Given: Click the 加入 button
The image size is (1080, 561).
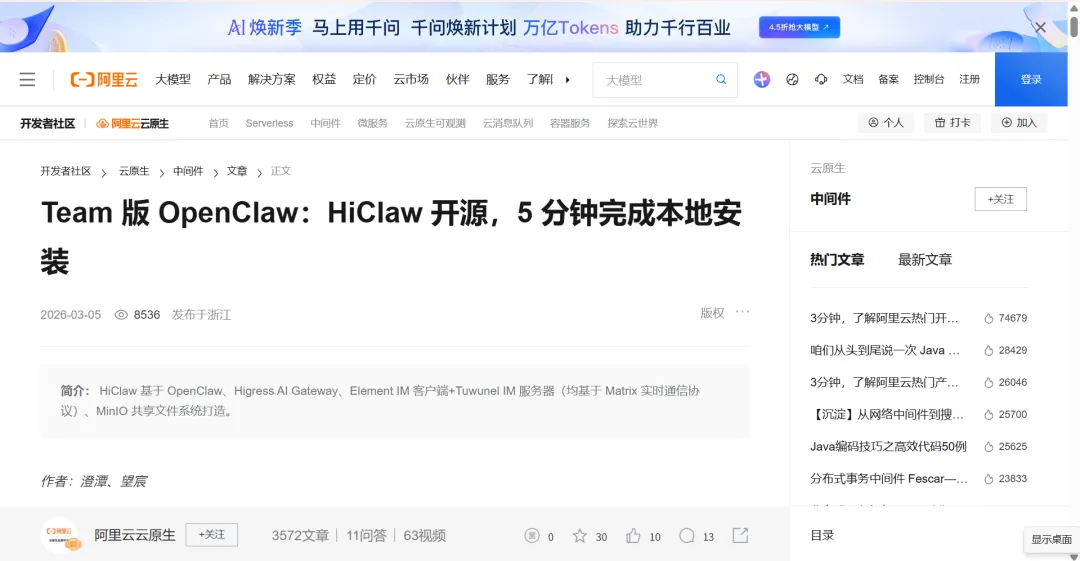Looking at the screenshot, I should click(1019, 123).
